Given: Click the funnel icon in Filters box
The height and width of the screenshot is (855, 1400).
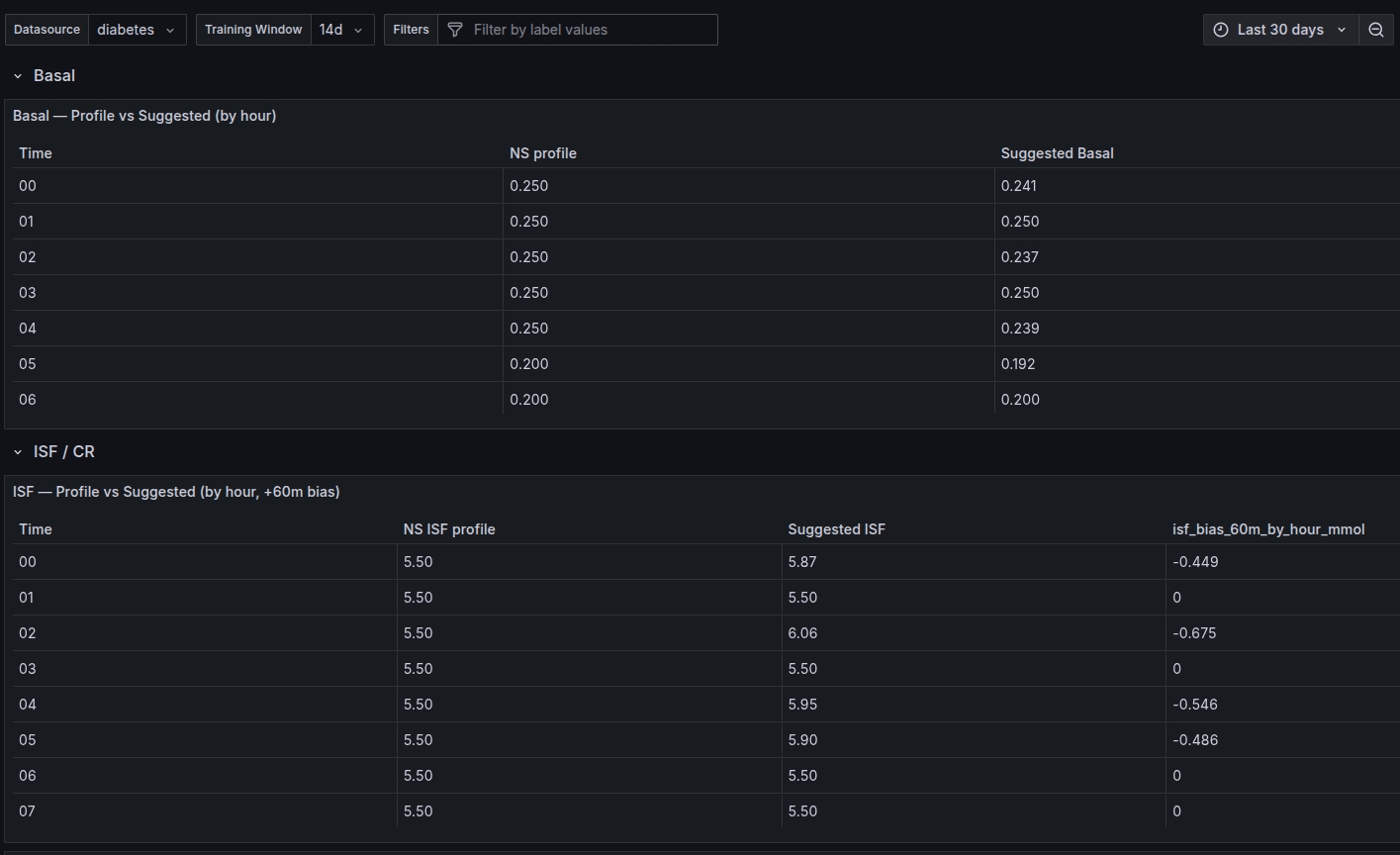Looking at the screenshot, I should pyautogui.click(x=455, y=30).
